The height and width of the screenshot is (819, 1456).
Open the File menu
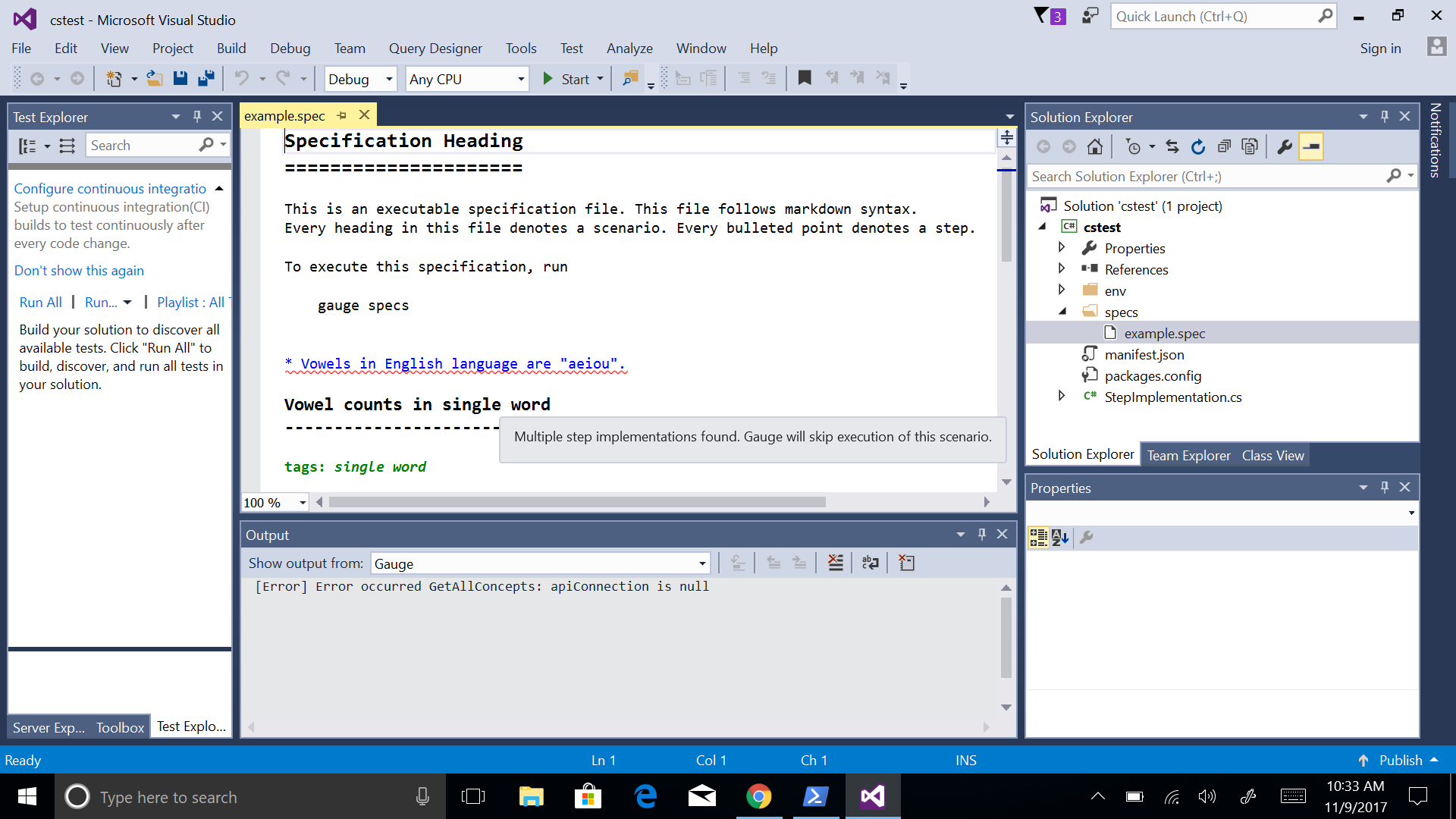(21, 49)
